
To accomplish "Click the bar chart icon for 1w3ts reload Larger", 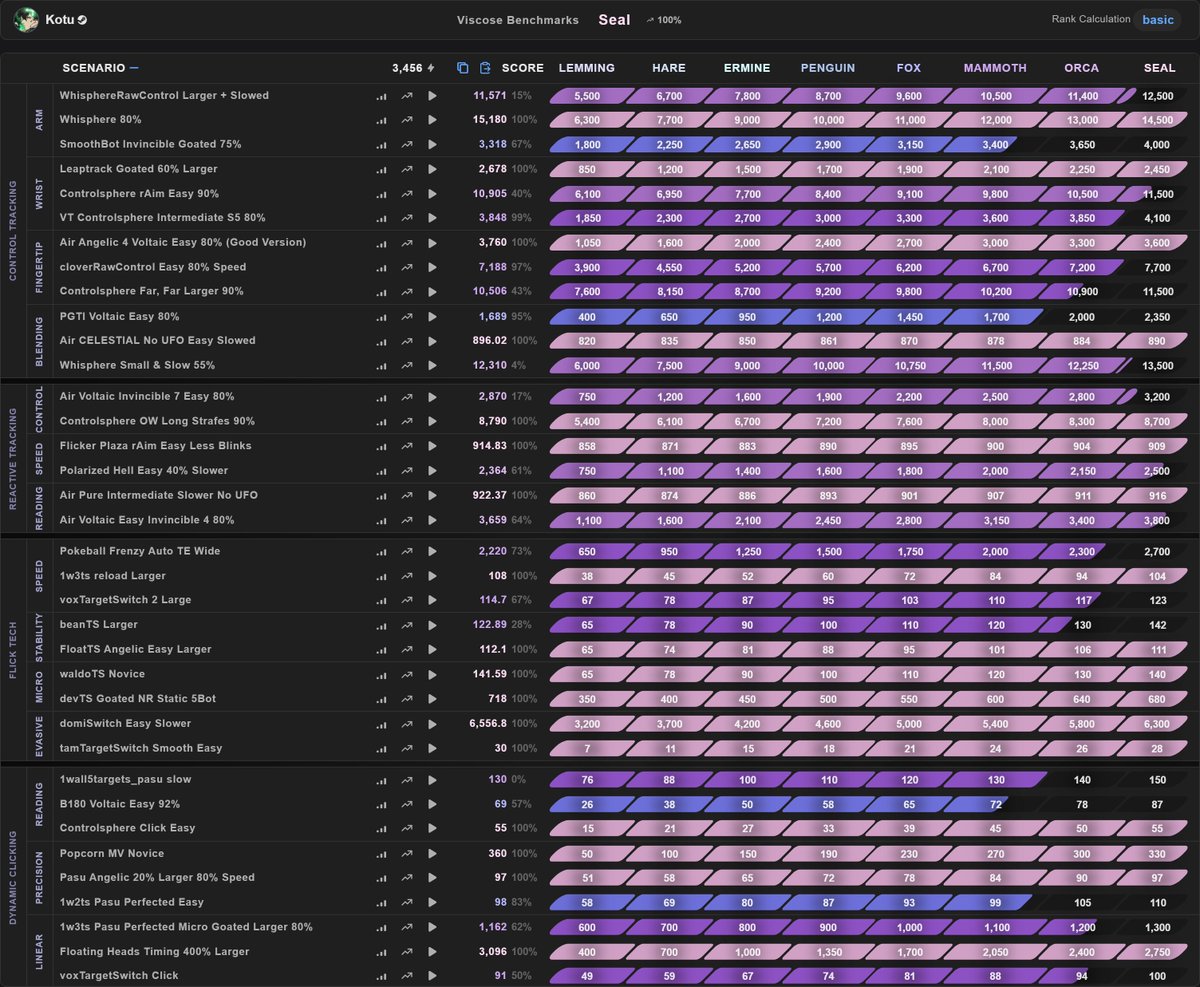I will click(x=381, y=575).
